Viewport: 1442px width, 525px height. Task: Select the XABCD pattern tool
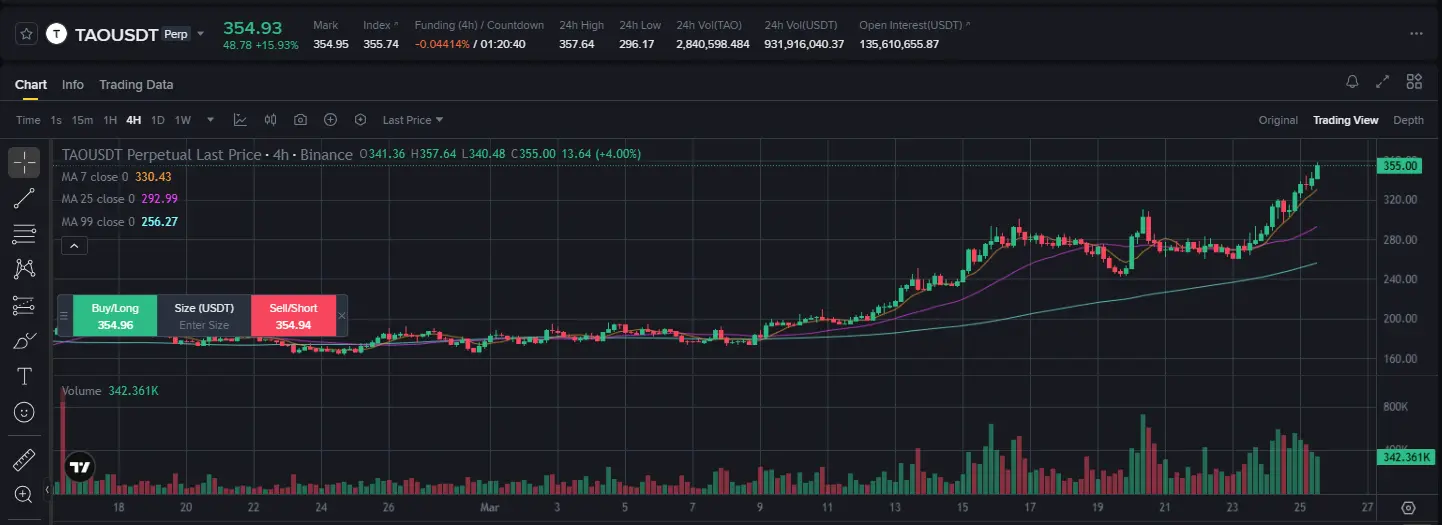point(25,269)
